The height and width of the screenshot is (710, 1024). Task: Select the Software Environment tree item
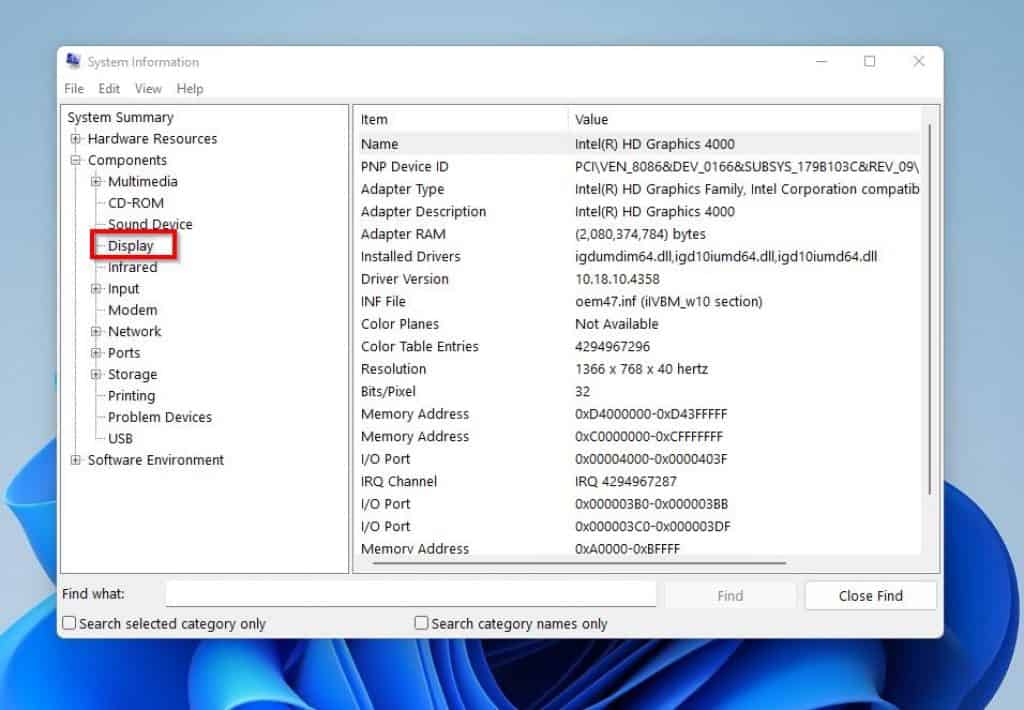point(155,460)
